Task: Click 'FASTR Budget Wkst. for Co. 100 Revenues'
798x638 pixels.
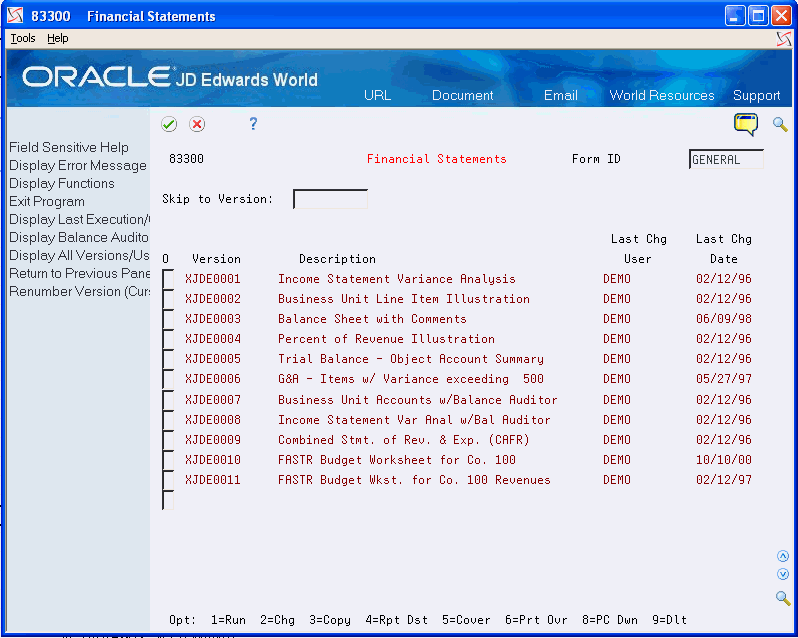Action: pos(414,480)
